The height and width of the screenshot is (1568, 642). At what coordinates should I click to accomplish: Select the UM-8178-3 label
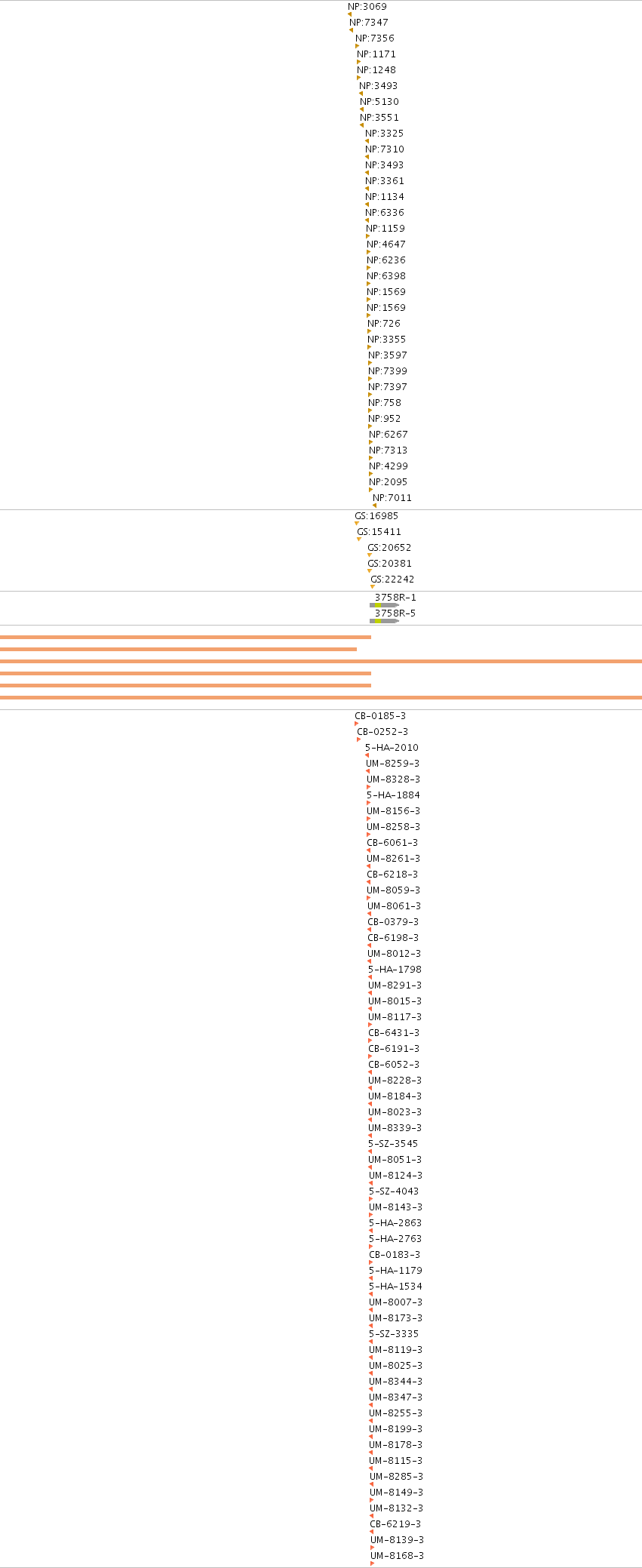point(396,1445)
